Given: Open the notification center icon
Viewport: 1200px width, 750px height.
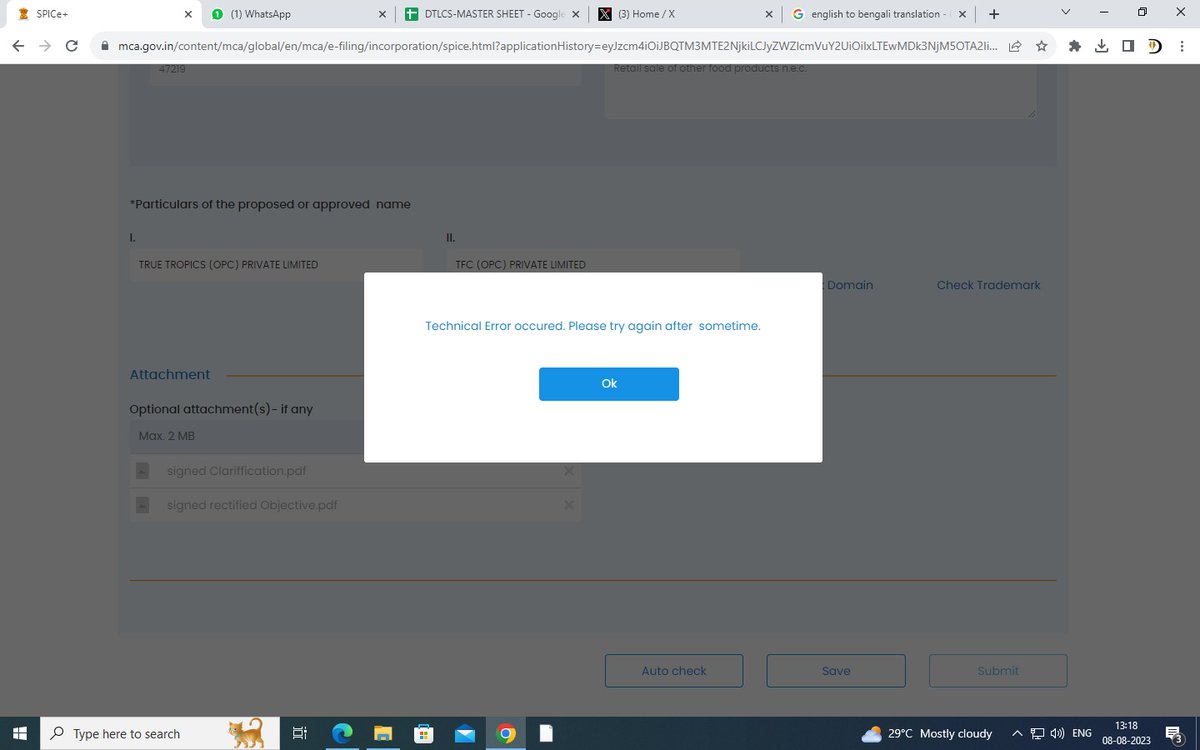Looking at the screenshot, I should [1176, 733].
